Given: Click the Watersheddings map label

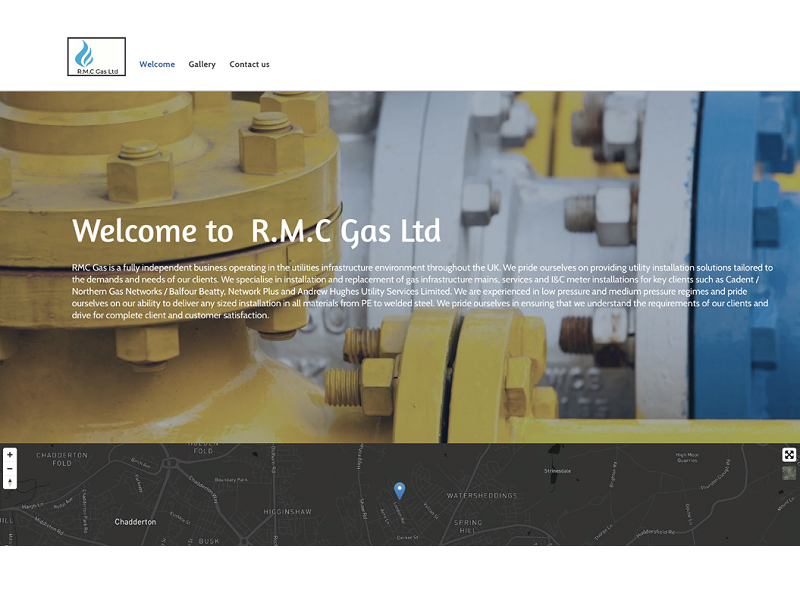Looking at the screenshot, I should [x=482, y=495].
